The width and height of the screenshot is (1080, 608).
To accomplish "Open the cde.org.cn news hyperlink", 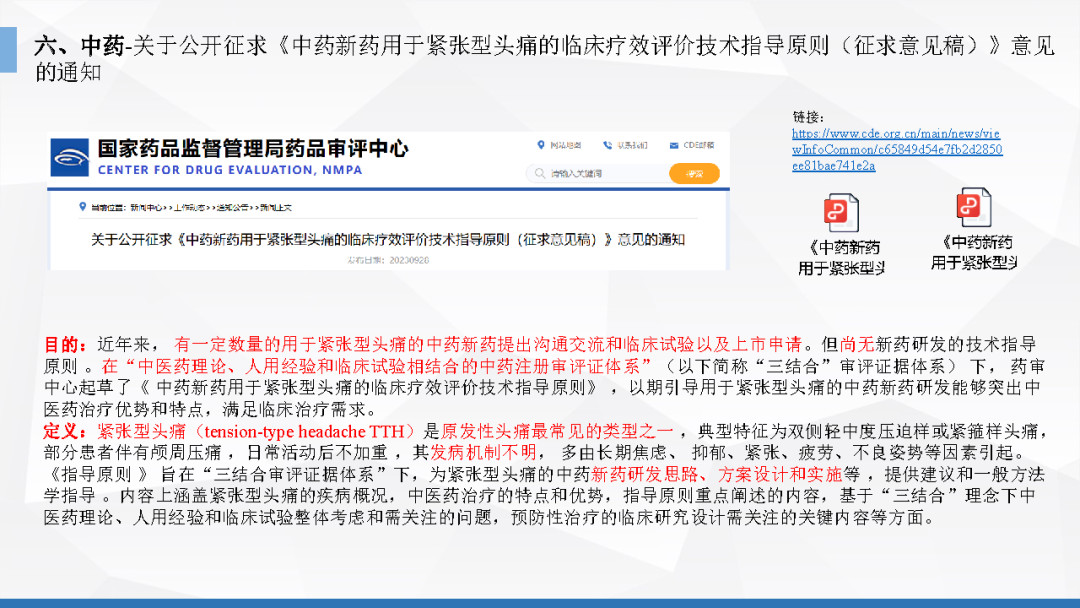I will coord(896,149).
